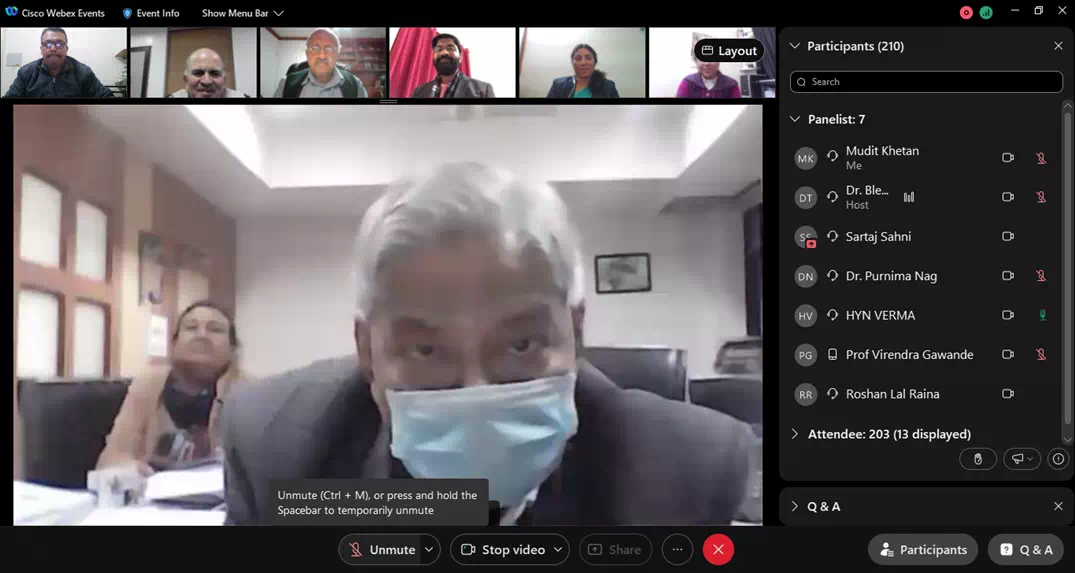The width and height of the screenshot is (1075, 573).
Task: Open Event Info shield icon
Action: point(127,13)
